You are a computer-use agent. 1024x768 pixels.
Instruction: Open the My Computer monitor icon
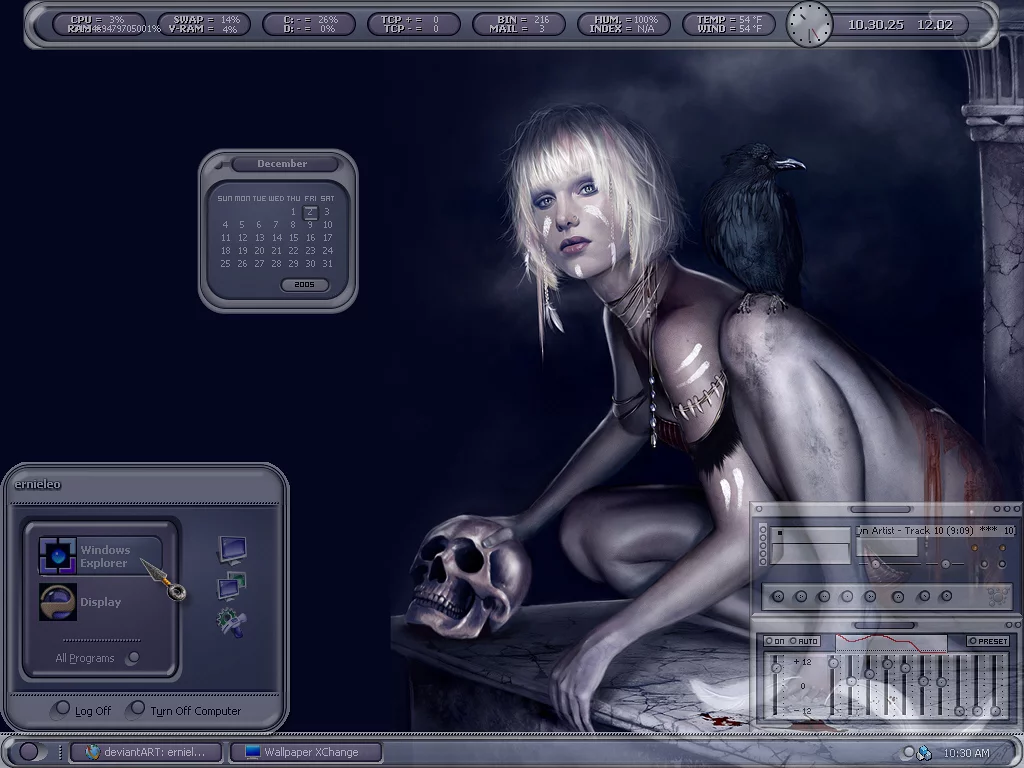pyautogui.click(x=232, y=549)
